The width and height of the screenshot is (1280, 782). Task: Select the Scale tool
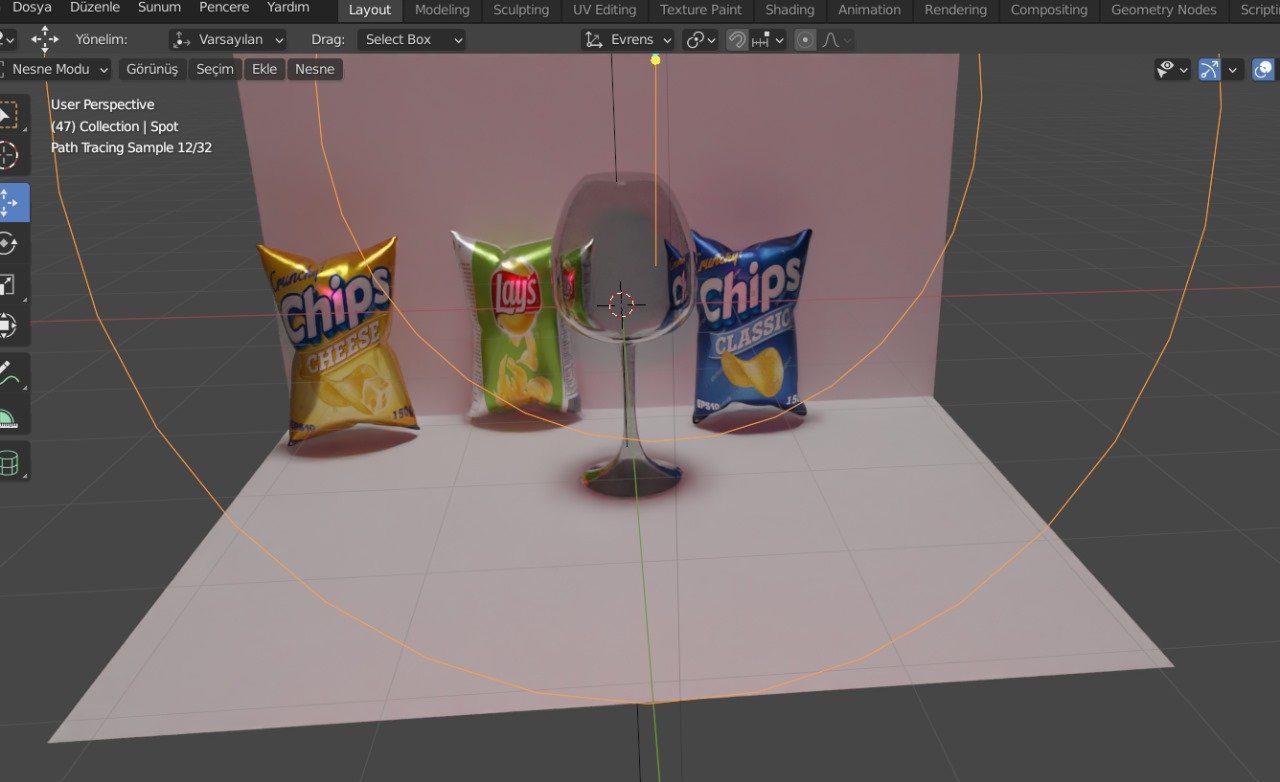8,285
